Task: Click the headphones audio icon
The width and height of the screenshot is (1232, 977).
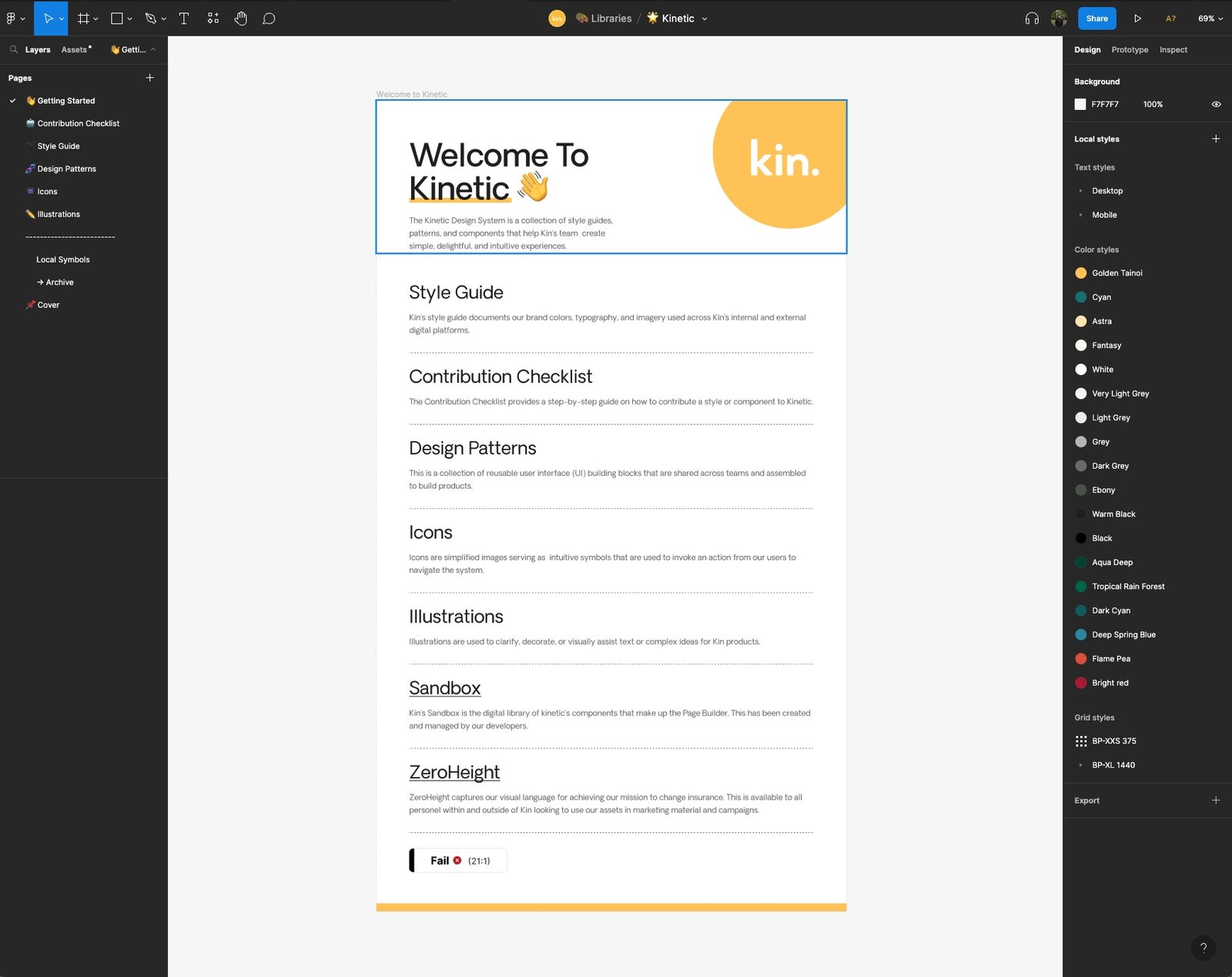Action: [1032, 18]
